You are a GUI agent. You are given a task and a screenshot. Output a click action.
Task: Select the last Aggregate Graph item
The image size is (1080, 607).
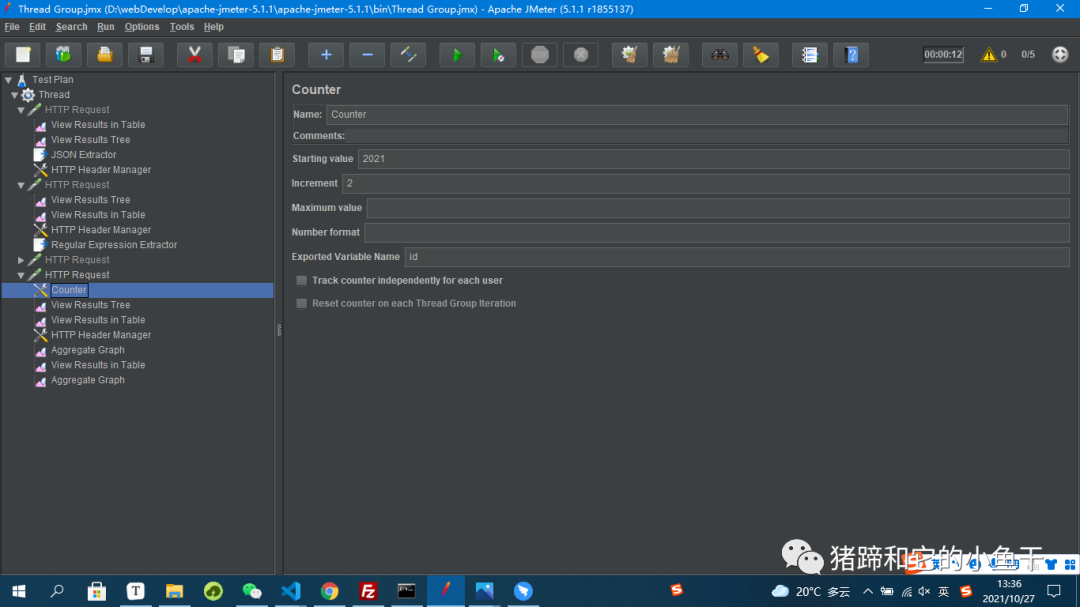87,380
